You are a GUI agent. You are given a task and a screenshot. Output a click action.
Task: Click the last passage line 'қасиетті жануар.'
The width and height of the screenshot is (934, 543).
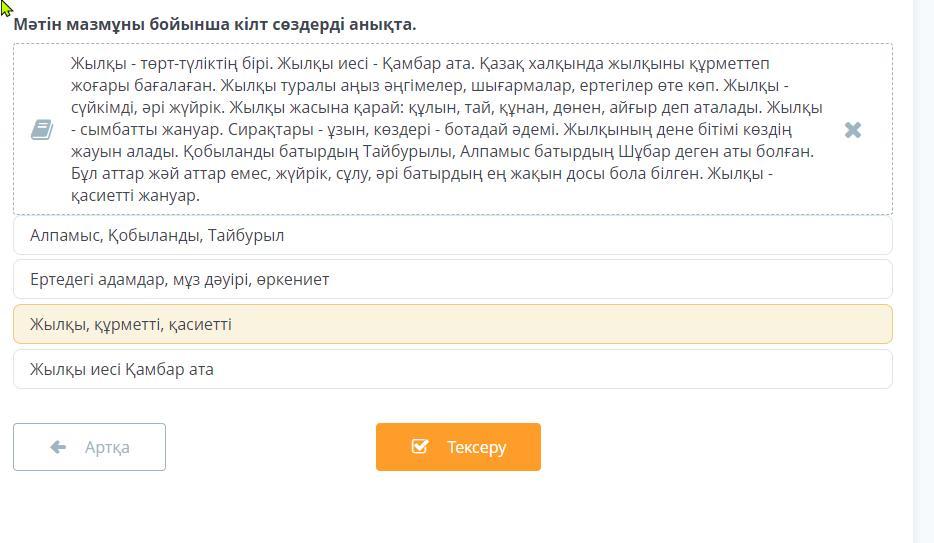pyautogui.click(x=135, y=195)
